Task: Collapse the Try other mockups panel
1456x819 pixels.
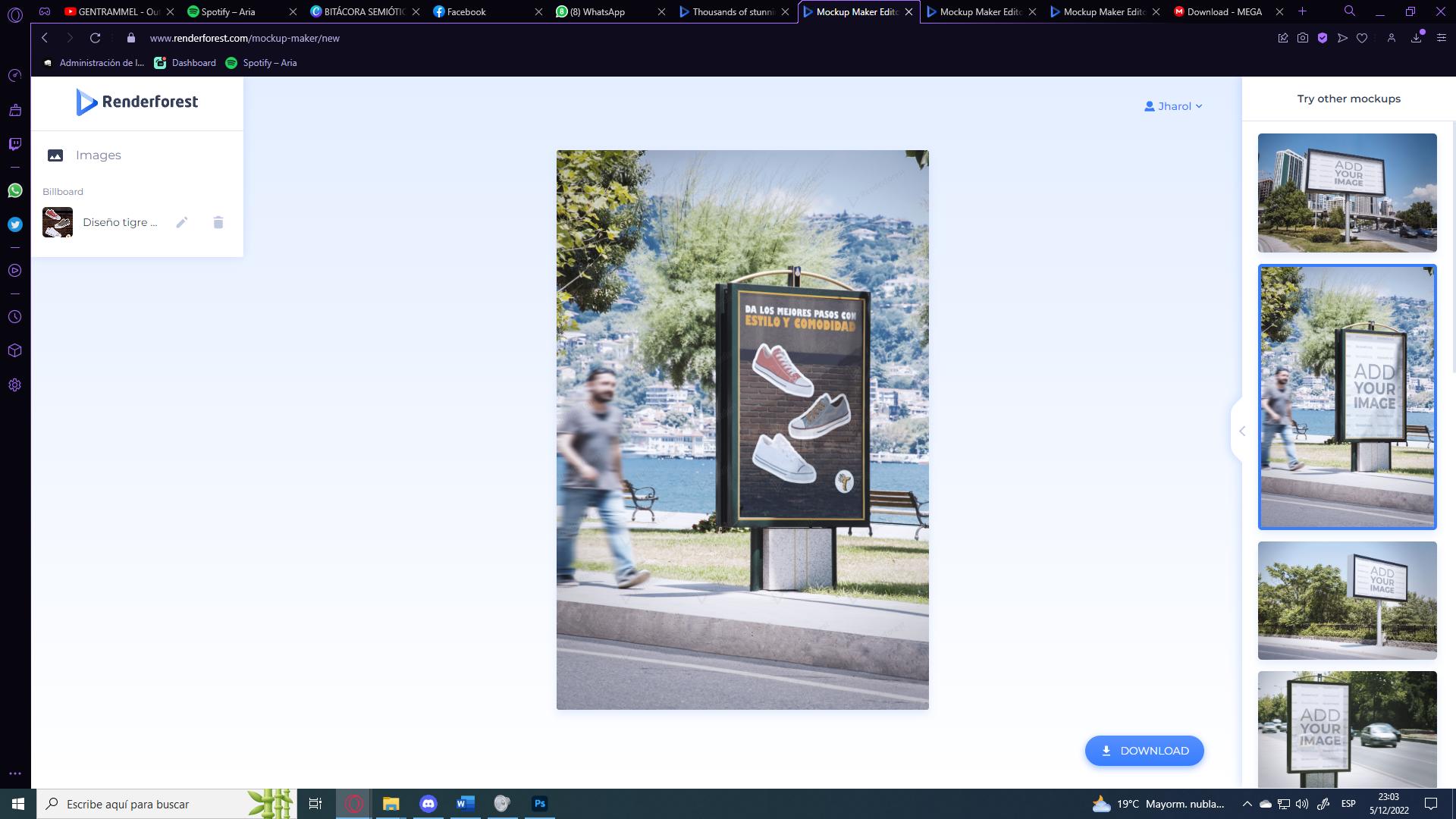Action: coord(1241,431)
